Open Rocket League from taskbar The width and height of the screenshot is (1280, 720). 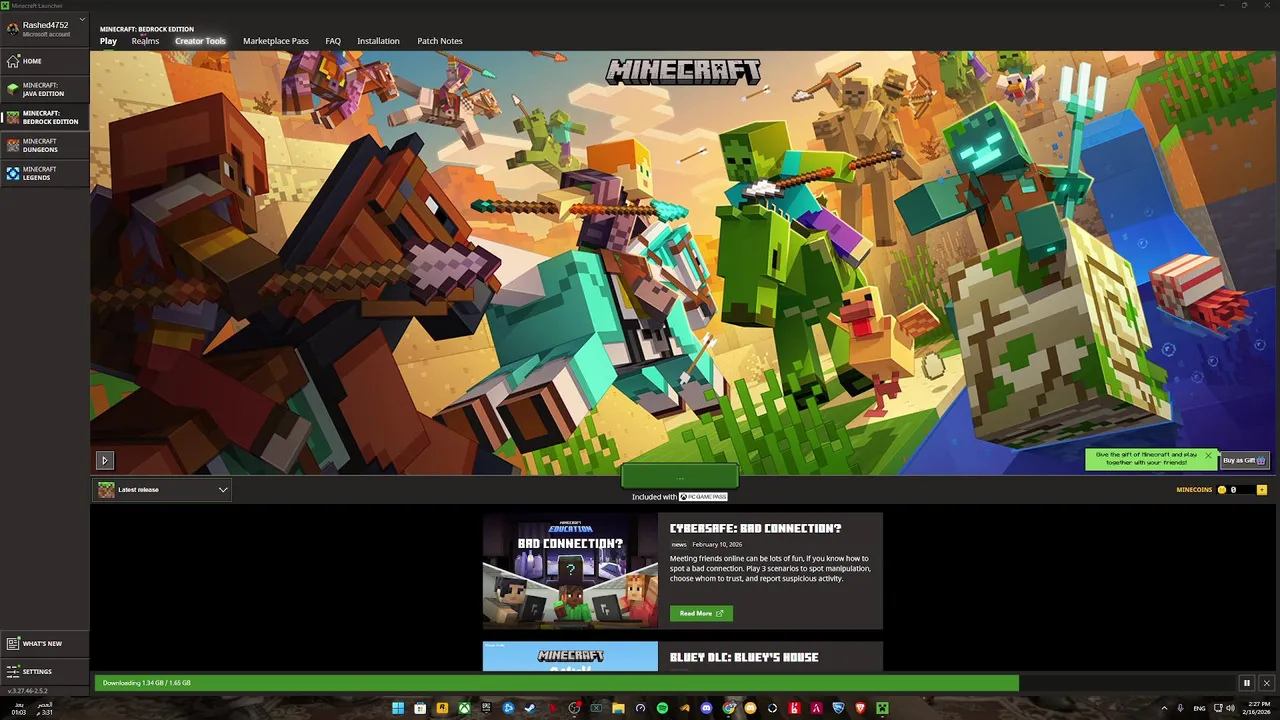point(839,708)
